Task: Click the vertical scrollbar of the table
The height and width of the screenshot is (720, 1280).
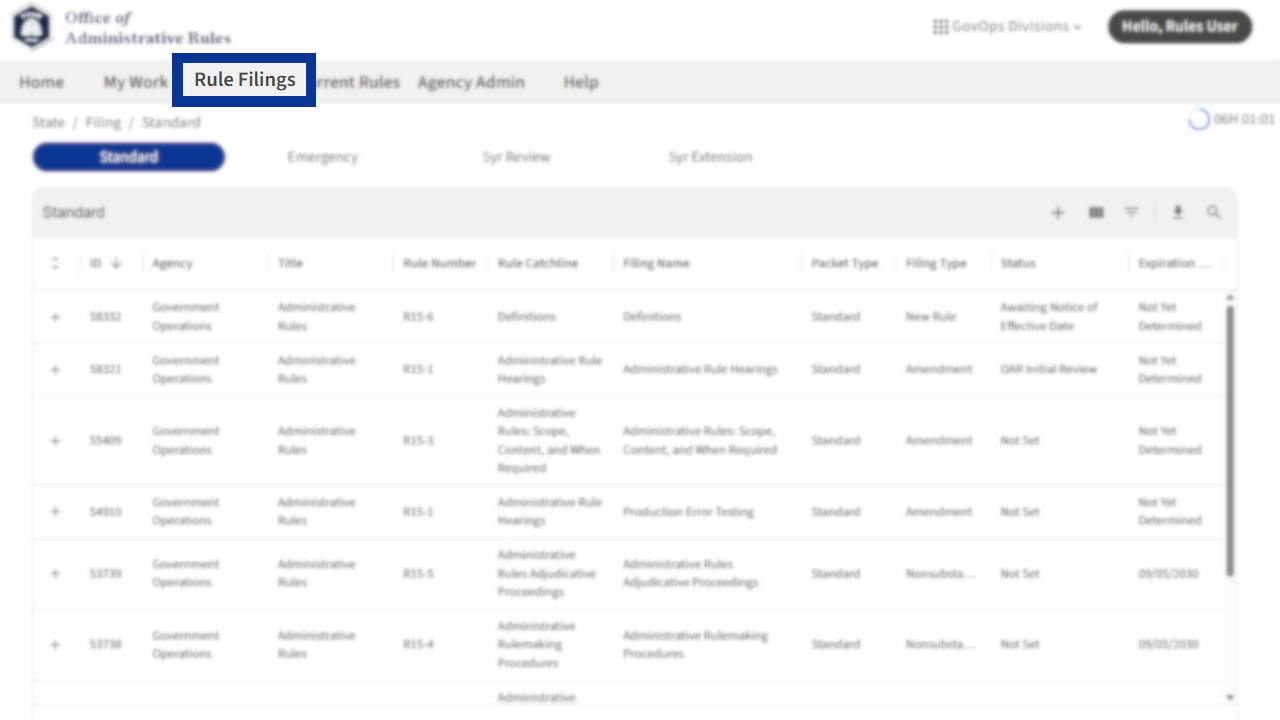Action: click(x=1230, y=440)
